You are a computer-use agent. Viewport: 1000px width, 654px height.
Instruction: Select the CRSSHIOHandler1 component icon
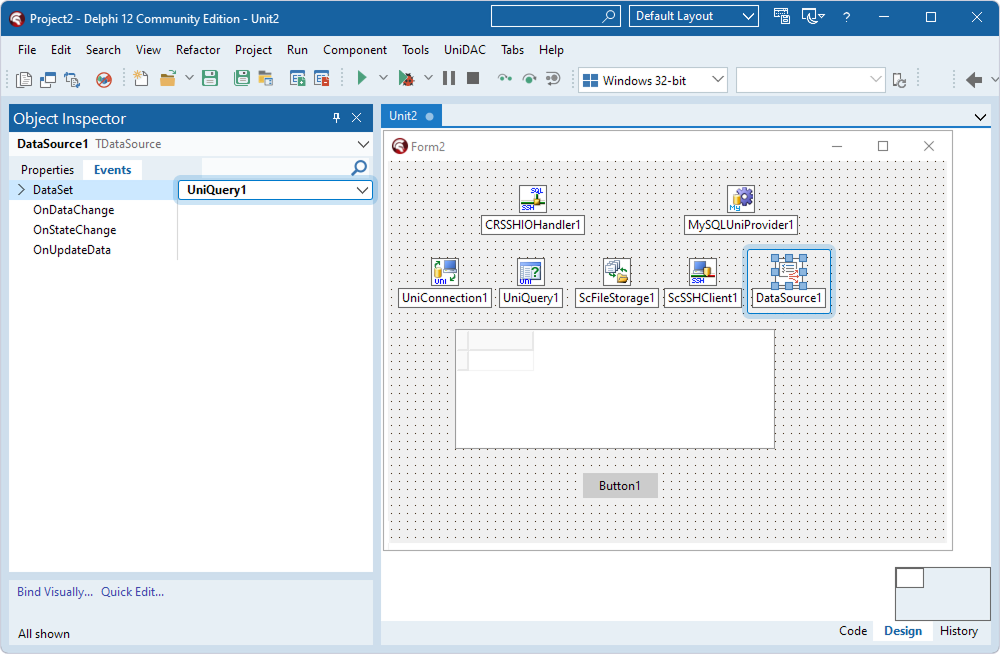(533, 198)
